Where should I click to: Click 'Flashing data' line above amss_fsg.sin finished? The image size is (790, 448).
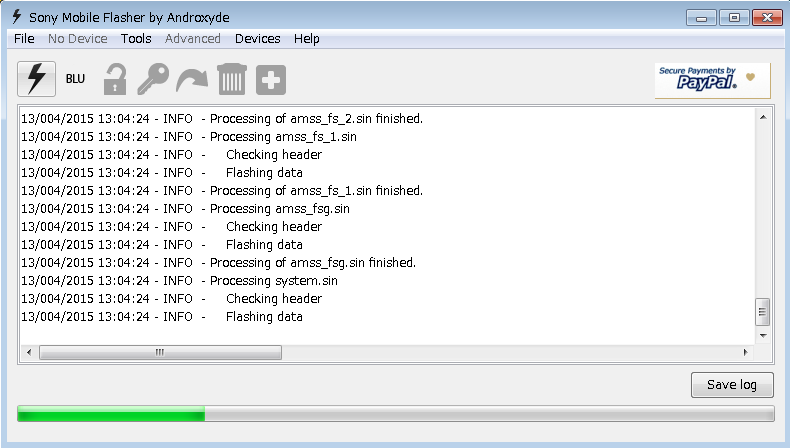[162, 245]
